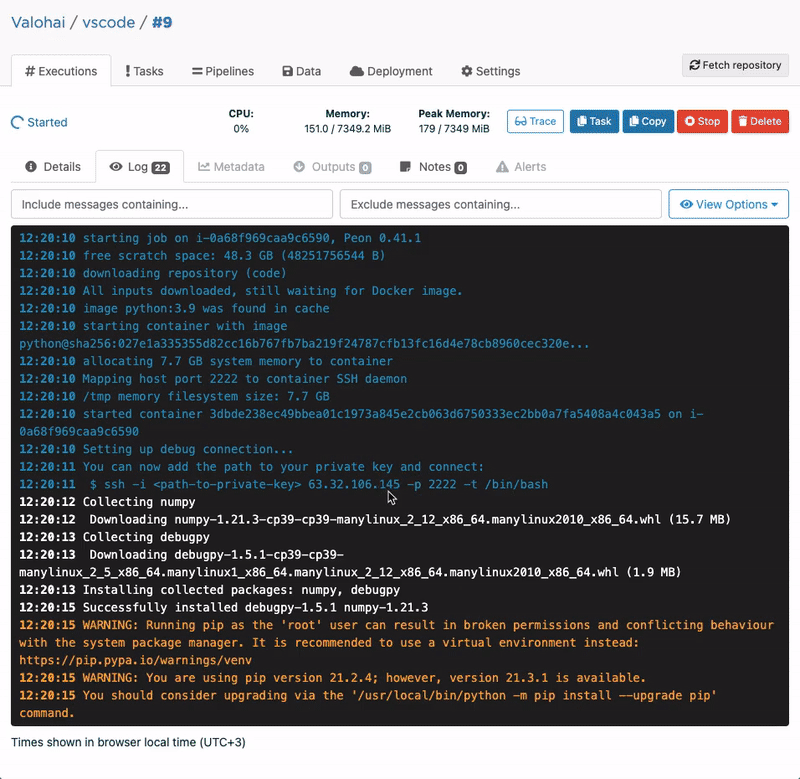Click the Exclude messages containing field
The width and height of the screenshot is (800, 779).
coord(500,204)
